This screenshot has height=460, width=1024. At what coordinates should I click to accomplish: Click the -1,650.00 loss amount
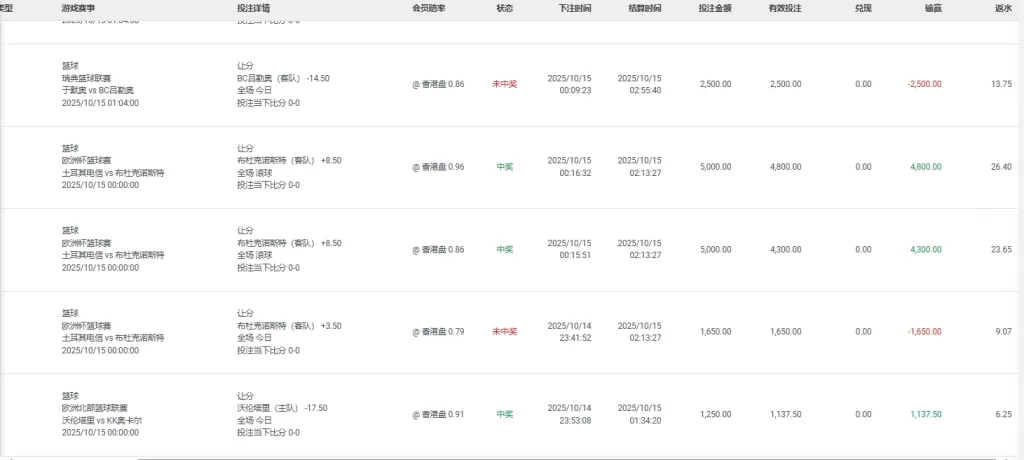coord(924,332)
